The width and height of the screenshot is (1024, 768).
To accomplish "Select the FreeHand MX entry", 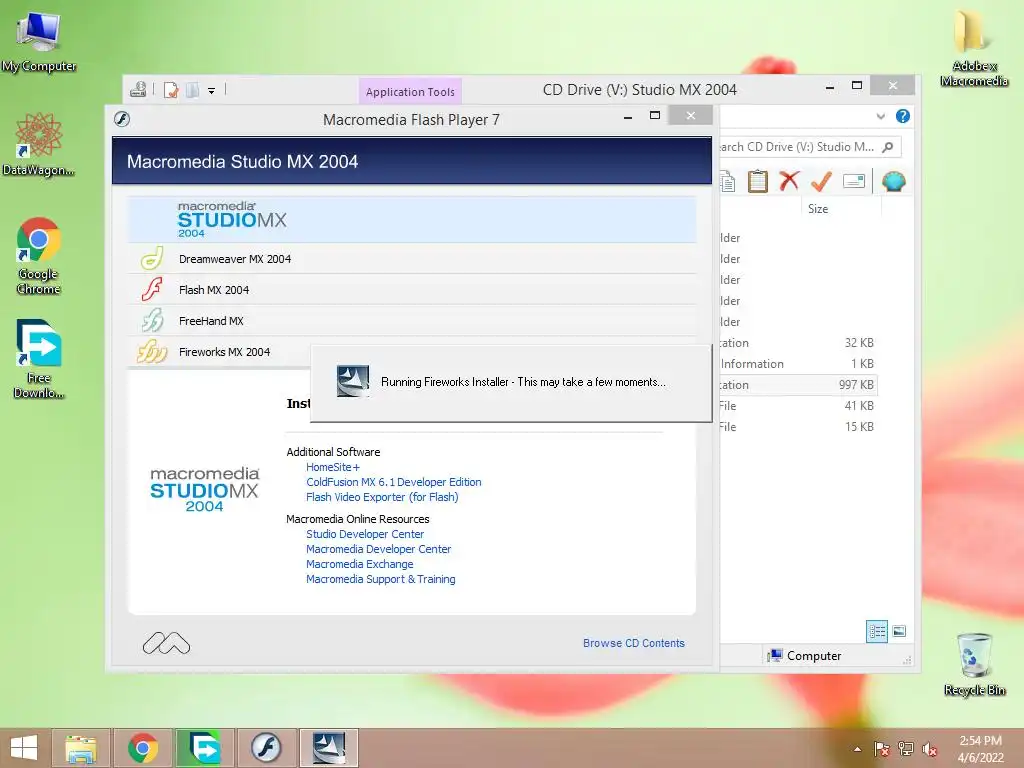I will [411, 321].
